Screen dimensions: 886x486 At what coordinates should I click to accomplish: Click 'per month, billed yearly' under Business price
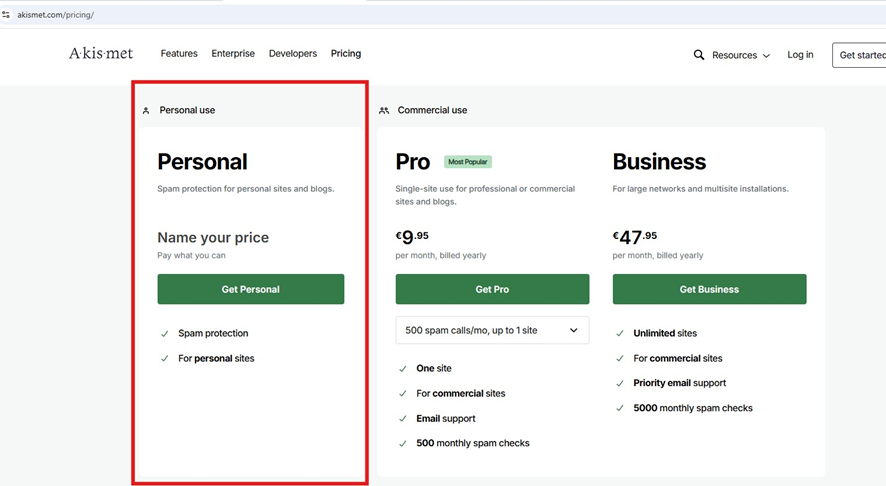658,255
